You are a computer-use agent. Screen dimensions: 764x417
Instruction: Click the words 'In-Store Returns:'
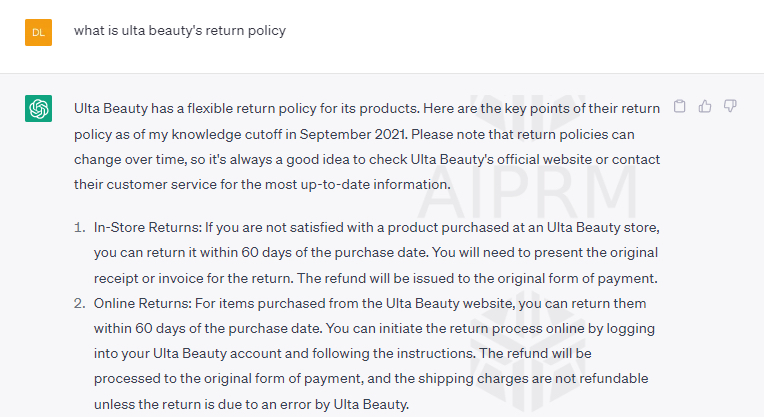(x=148, y=227)
